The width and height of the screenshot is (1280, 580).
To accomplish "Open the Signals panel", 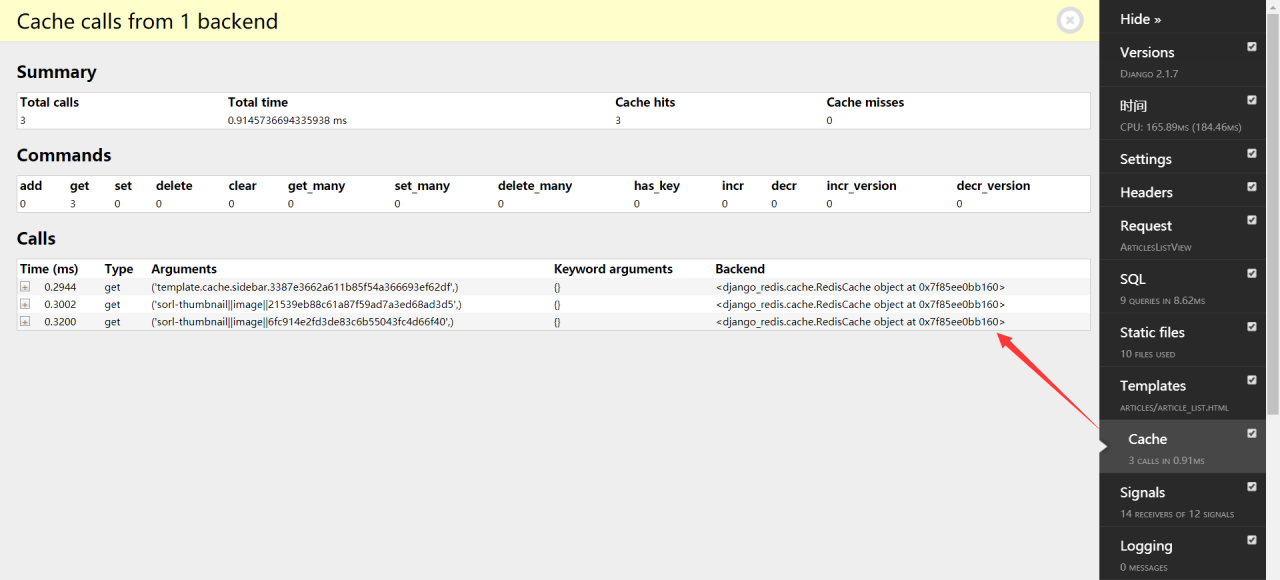I will tap(1142, 492).
